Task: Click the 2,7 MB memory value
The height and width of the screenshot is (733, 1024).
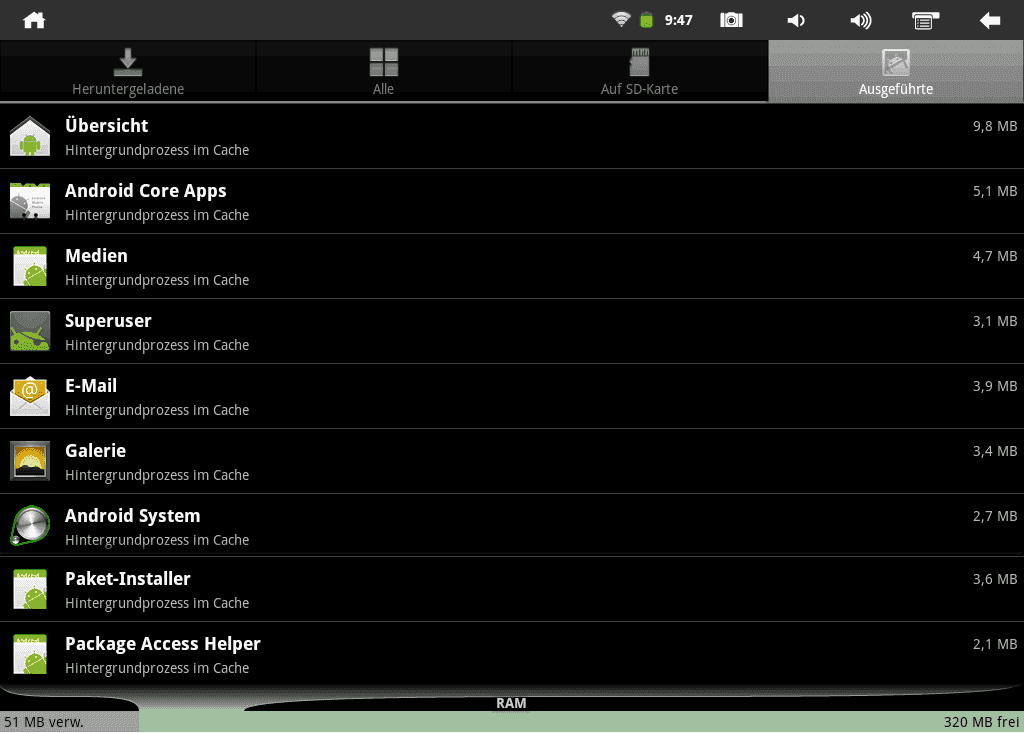Action: click(x=995, y=517)
